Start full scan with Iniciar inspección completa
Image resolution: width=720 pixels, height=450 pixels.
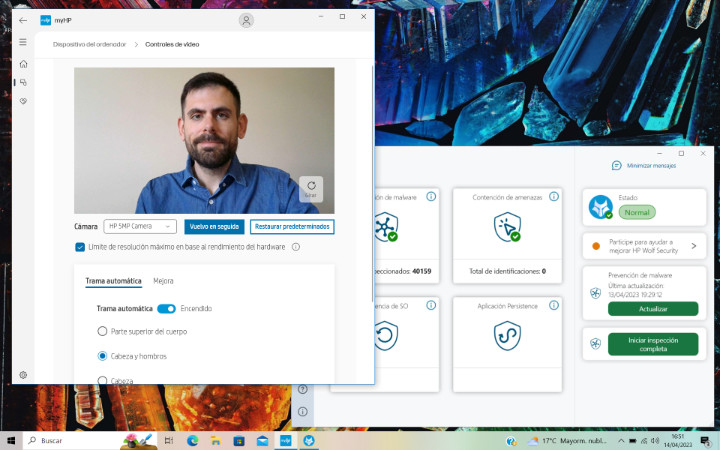click(x=653, y=344)
